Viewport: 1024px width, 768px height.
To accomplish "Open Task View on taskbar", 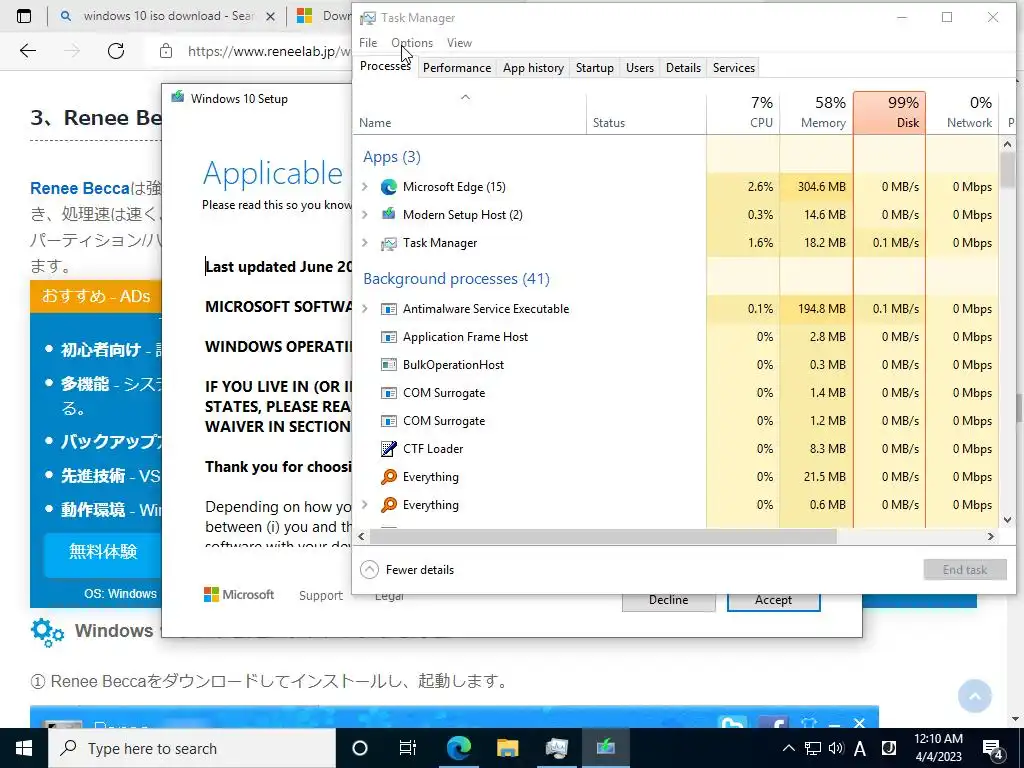I will 408,748.
